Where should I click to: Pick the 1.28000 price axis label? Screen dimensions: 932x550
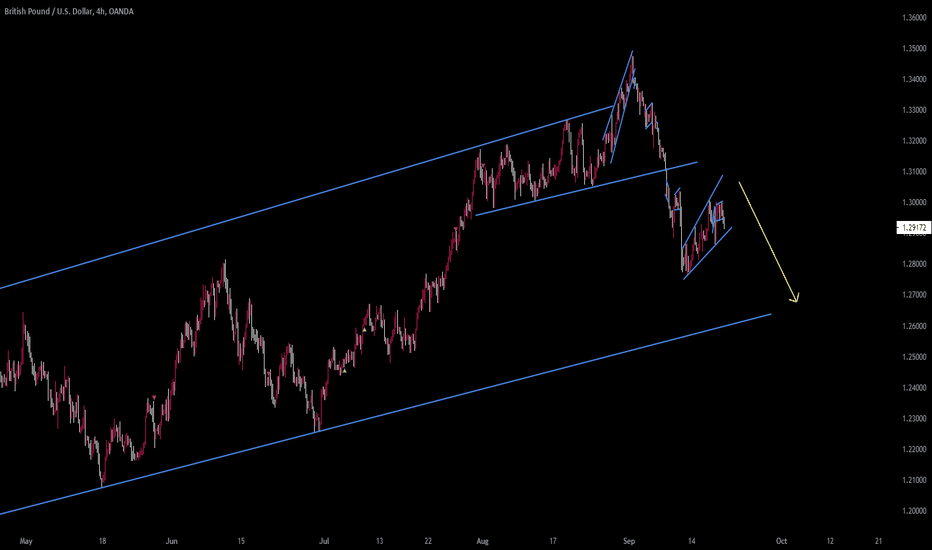pyautogui.click(x=914, y=264)
